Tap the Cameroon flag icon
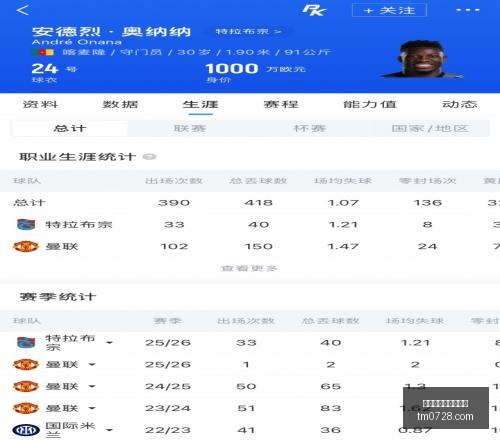The image size is (500, 440). click(43, 52)
